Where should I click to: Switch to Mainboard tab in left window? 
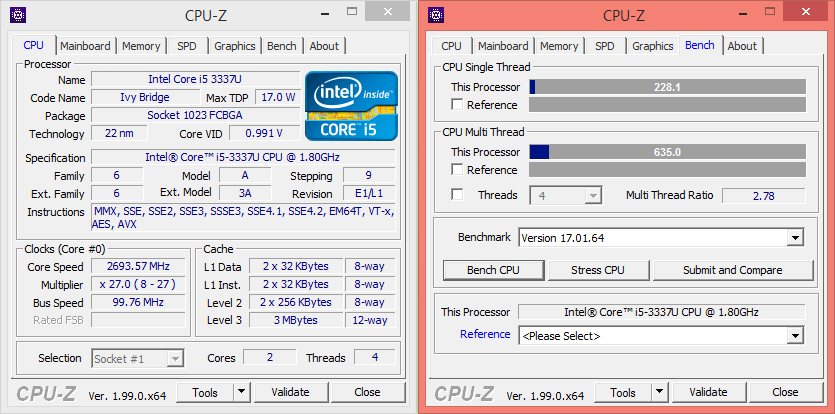click(x=85, y=46)
